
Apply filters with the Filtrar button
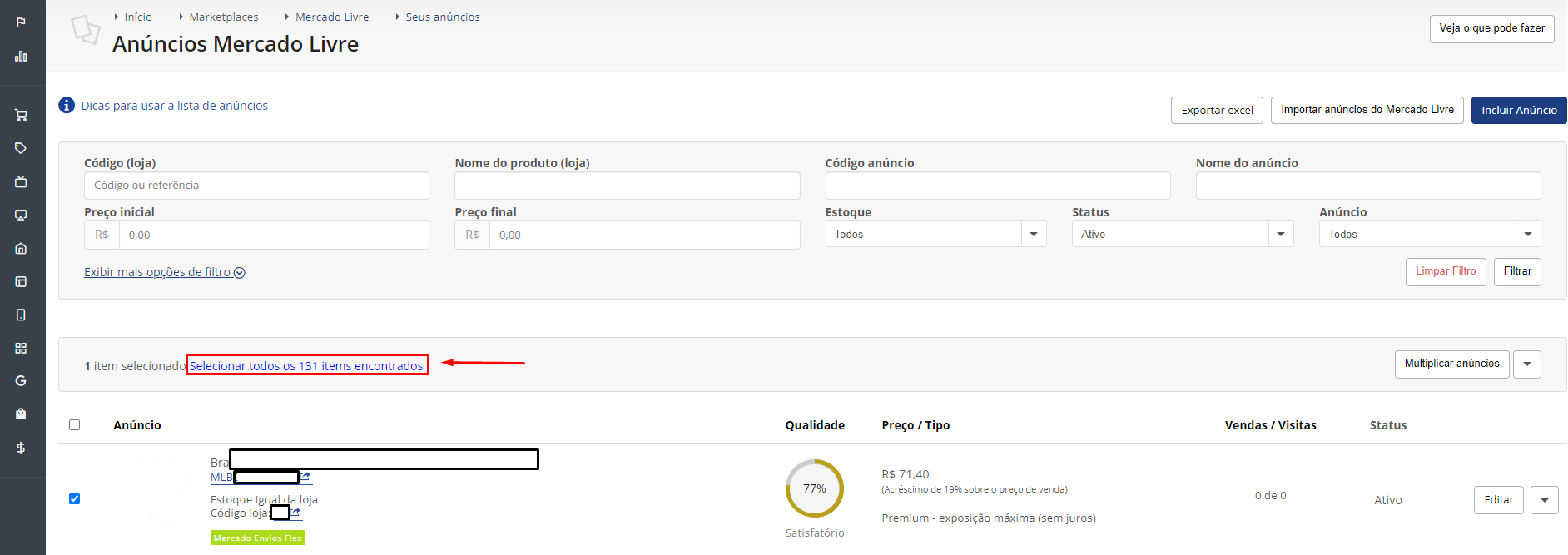pyautogui.click(x=1517, y=271)
